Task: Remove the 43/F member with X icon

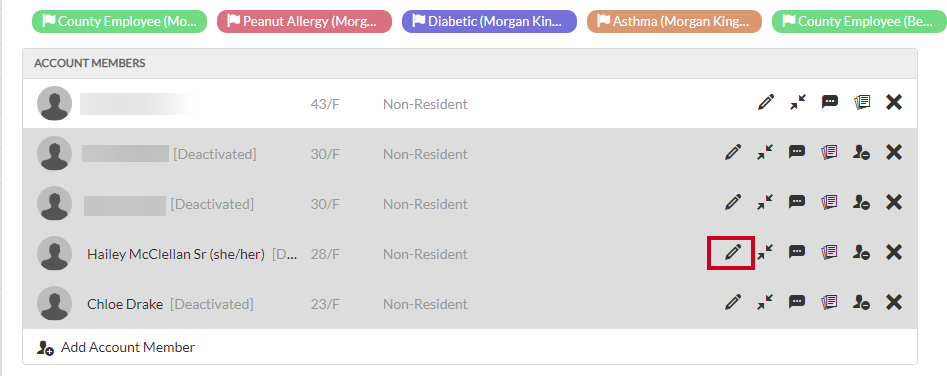Action: (894, 103)
